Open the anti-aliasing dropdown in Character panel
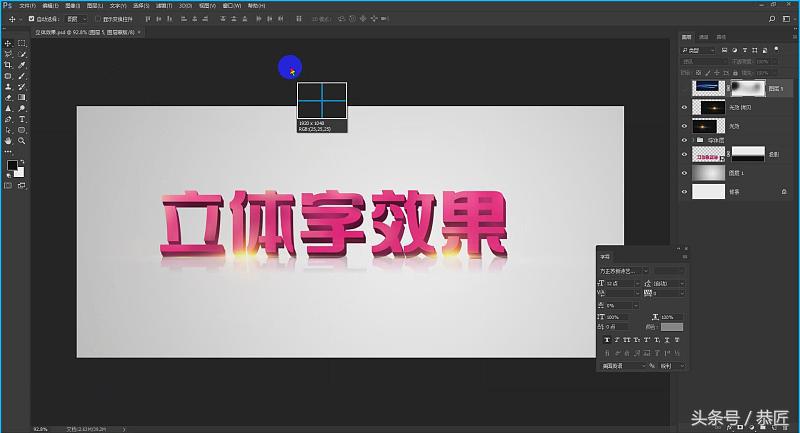This screenshot has height=433, width=800. (x=672, y=366)
